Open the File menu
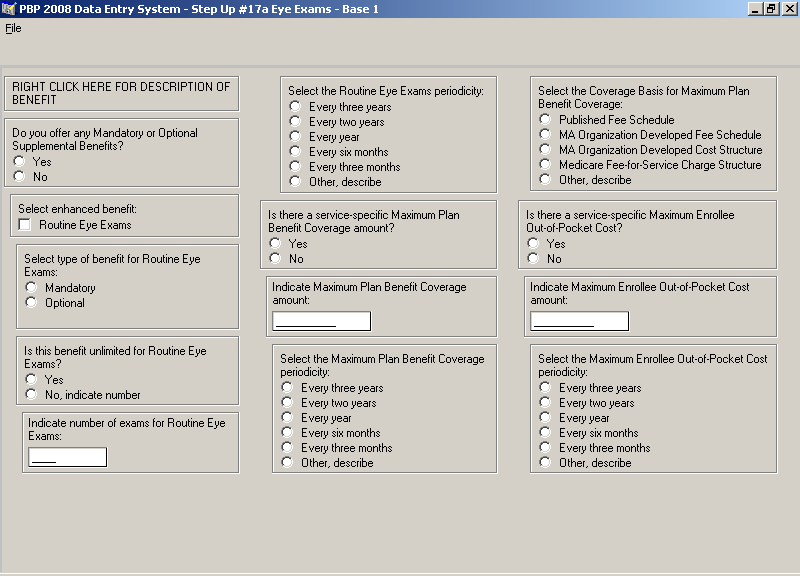This screenshot has width=800, height=576. 13,28
